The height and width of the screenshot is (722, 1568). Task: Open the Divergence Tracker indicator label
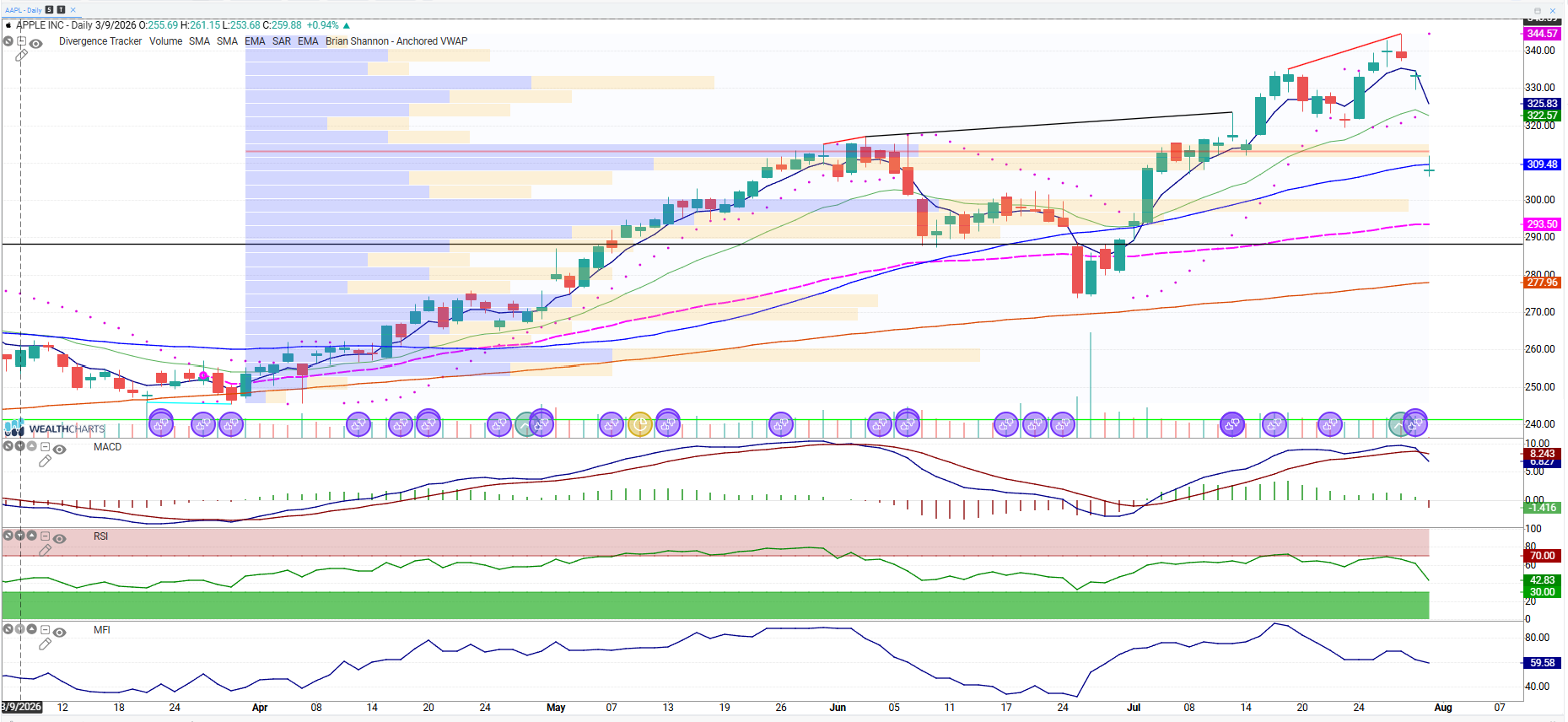point(100,41)
